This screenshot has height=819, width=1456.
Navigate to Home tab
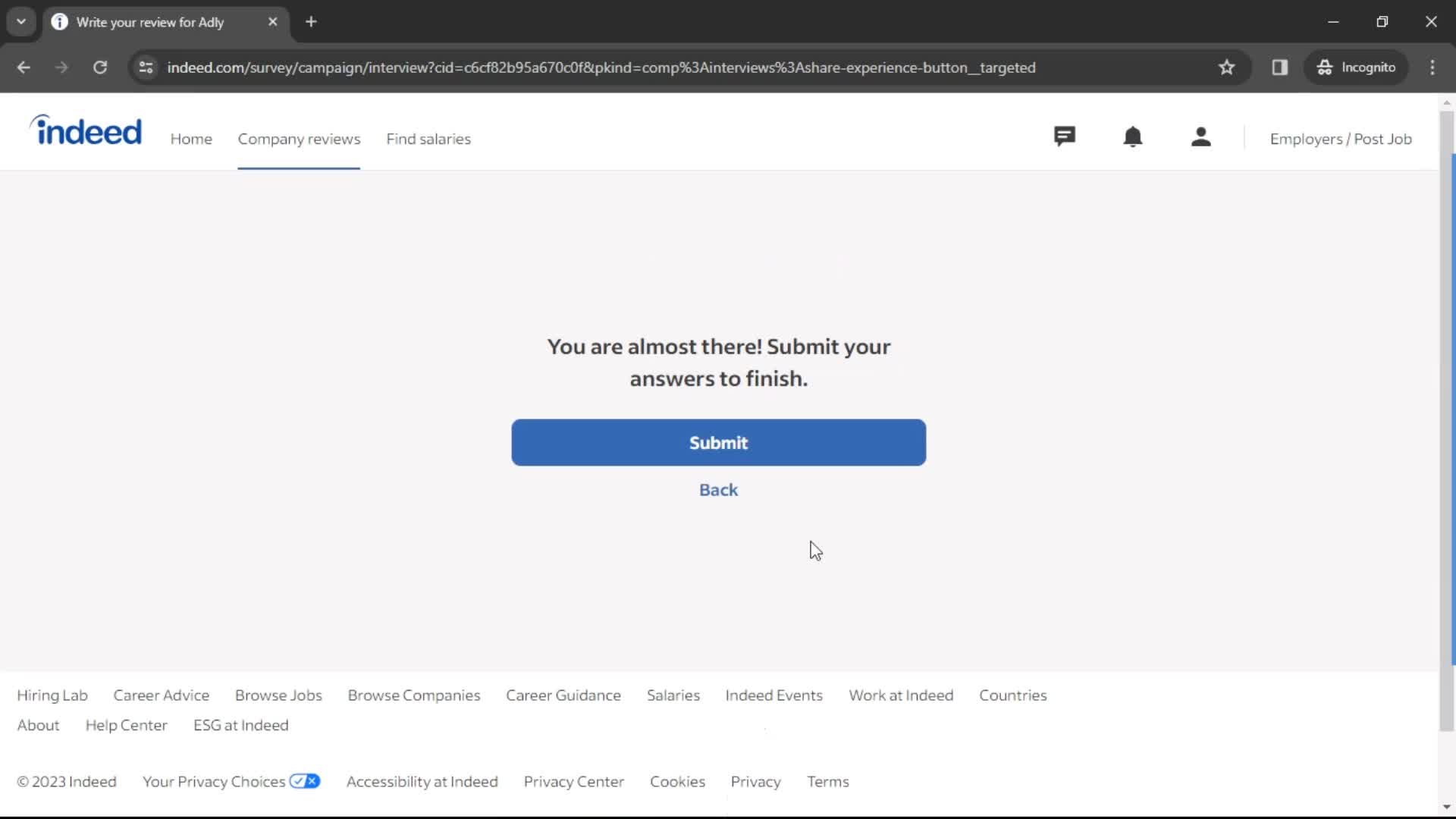[x=191, y=139]
